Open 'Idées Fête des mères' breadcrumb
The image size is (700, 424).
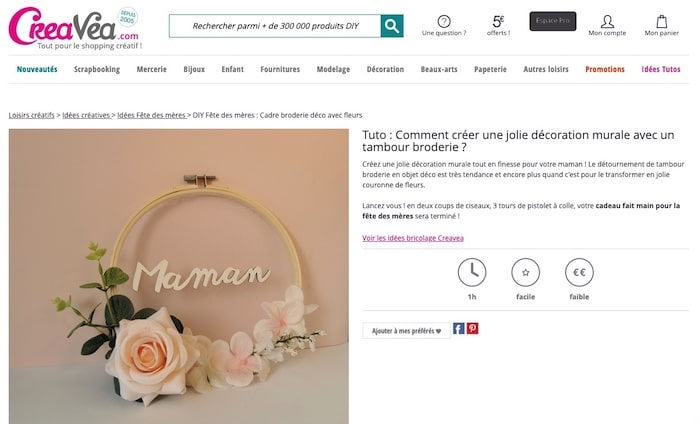[152, 115]
